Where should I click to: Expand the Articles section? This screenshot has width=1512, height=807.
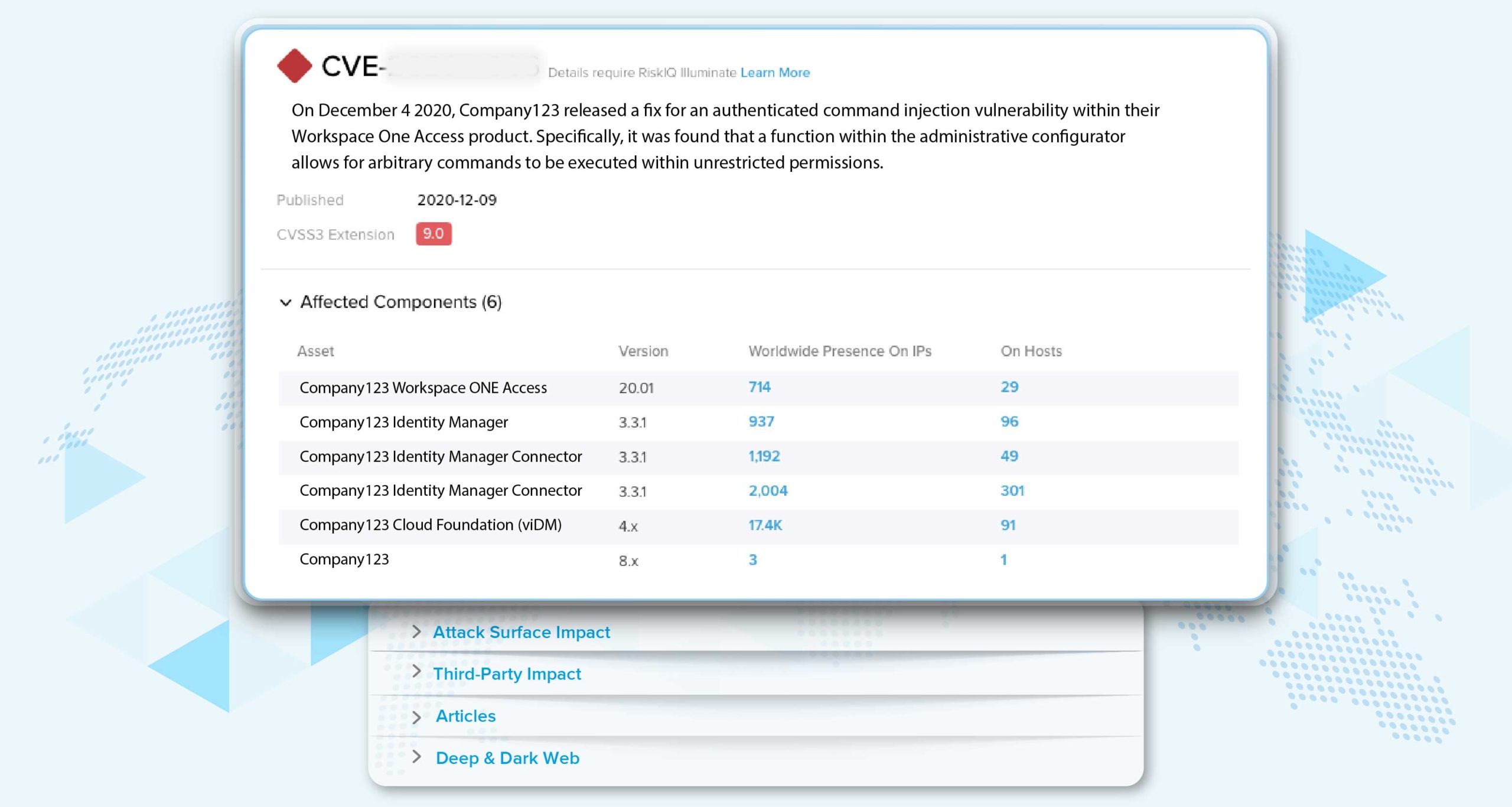[416, 717]
